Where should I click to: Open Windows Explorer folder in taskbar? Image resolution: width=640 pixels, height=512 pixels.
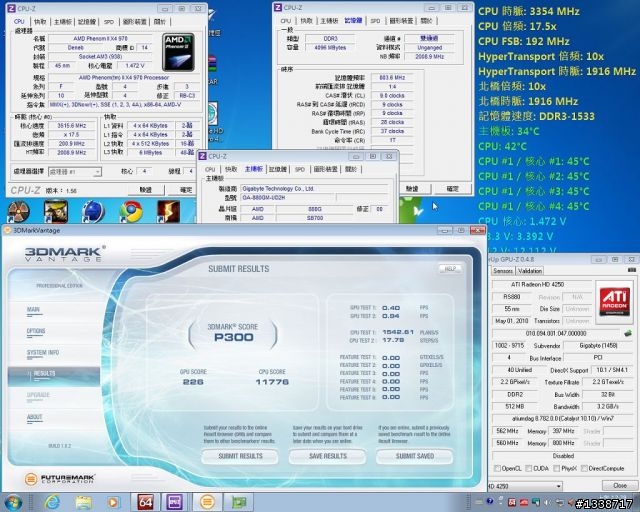coord(83,502)
